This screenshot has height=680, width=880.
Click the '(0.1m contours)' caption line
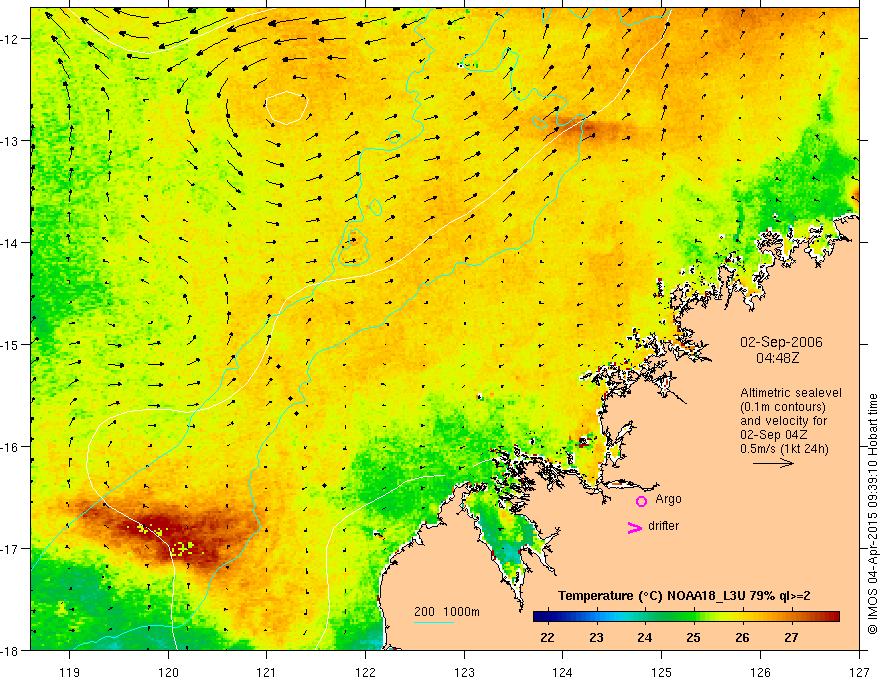783,407
